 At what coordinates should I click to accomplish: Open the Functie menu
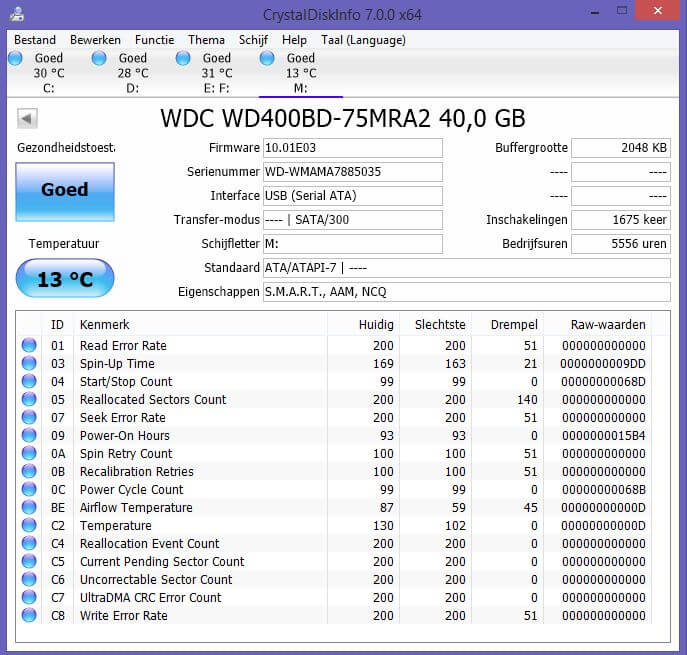point(154,40)
